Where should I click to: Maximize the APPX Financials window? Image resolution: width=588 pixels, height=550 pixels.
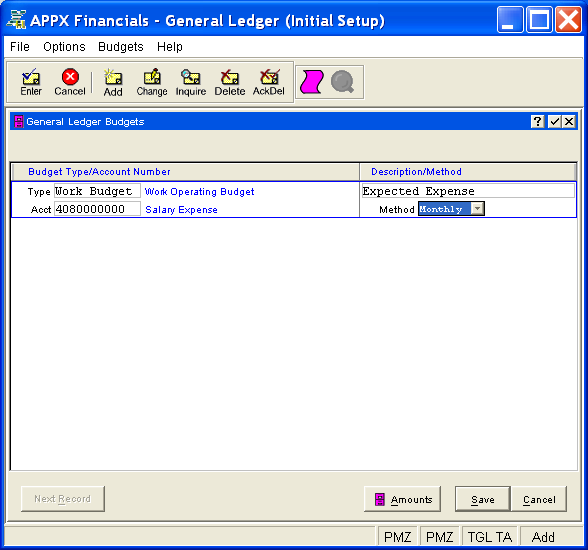539,19
